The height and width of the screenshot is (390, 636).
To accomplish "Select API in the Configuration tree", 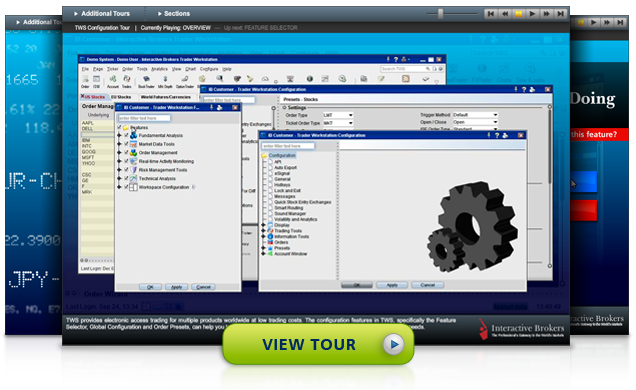I will 278,162.
